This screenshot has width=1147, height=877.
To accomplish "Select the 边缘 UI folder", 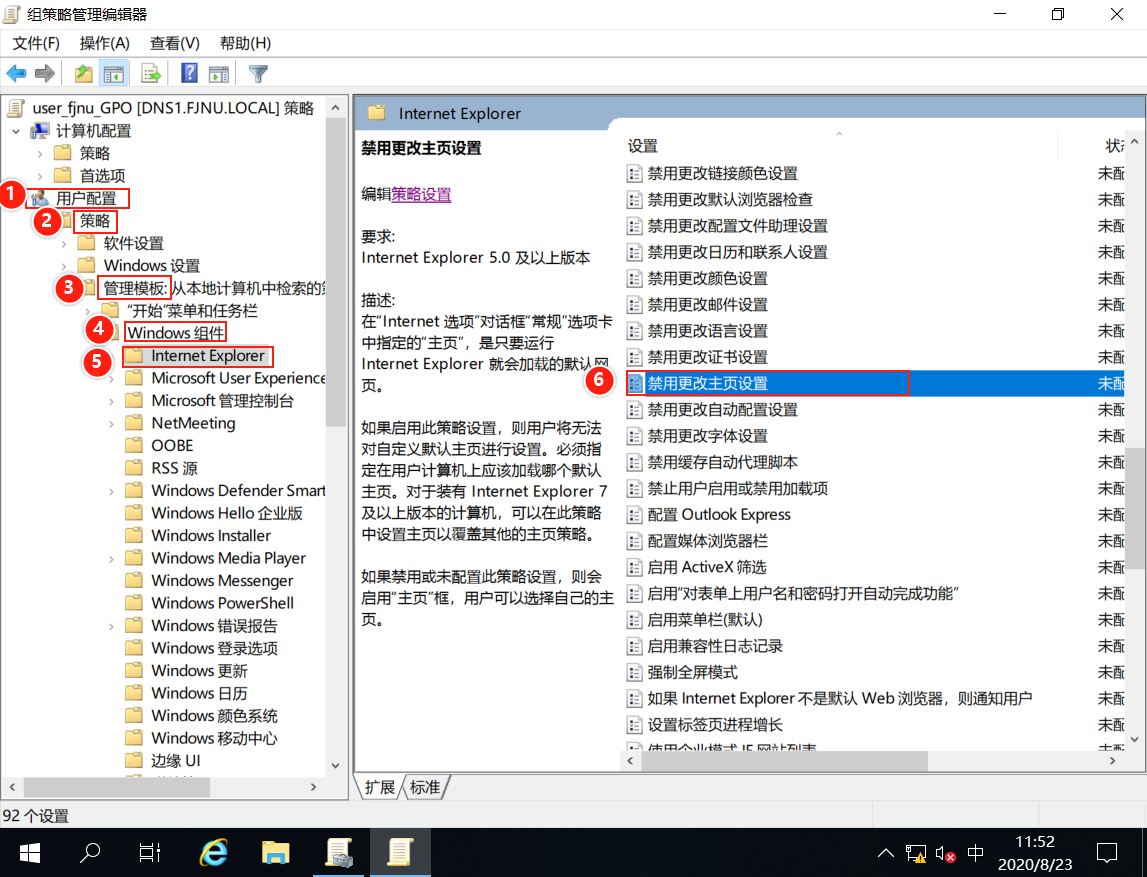I will [176, 761].
